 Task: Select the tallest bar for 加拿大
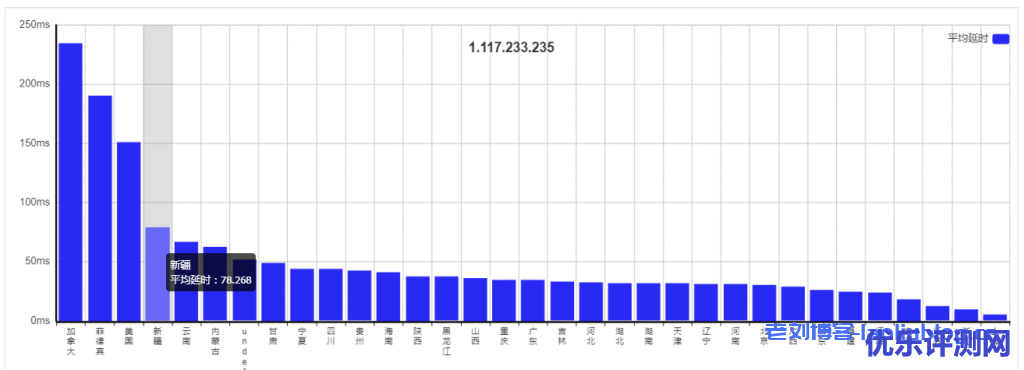point(71,182)
